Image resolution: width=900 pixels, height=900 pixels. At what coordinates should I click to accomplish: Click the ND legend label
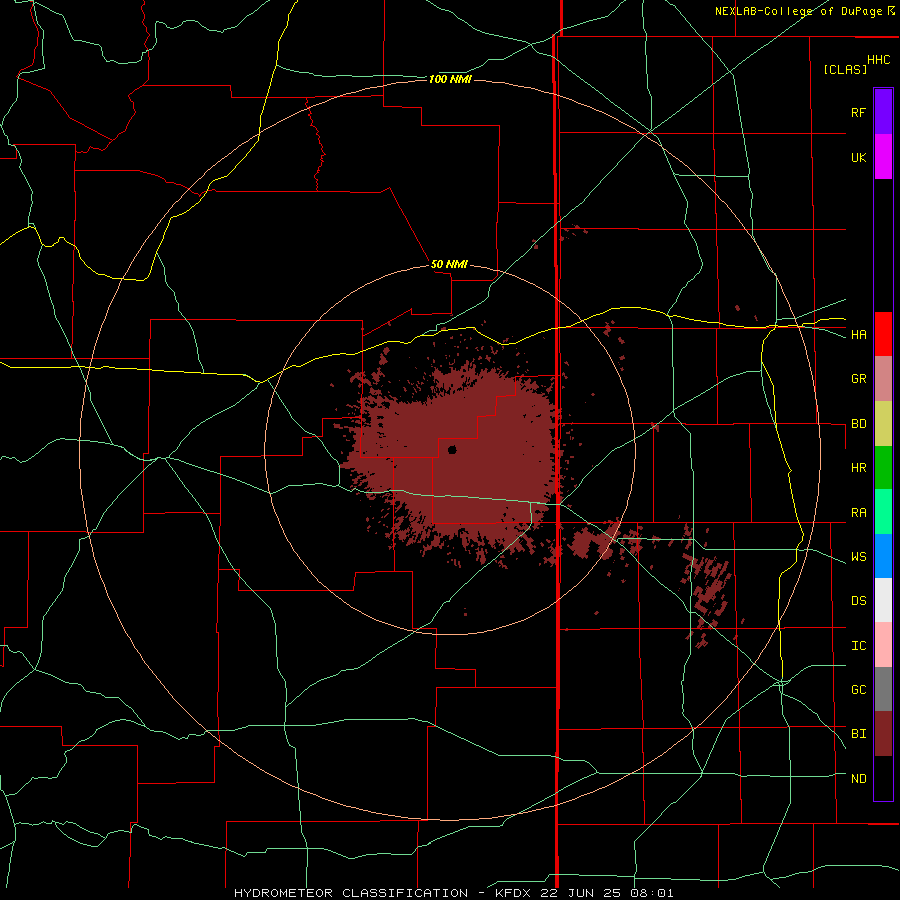coord(858,779)
